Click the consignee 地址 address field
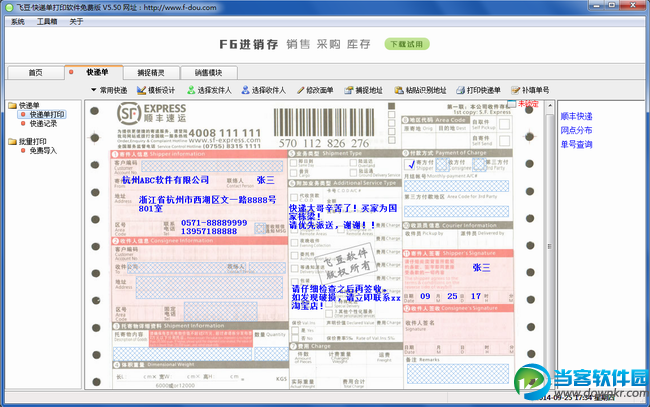 click(x=211, y=287)
